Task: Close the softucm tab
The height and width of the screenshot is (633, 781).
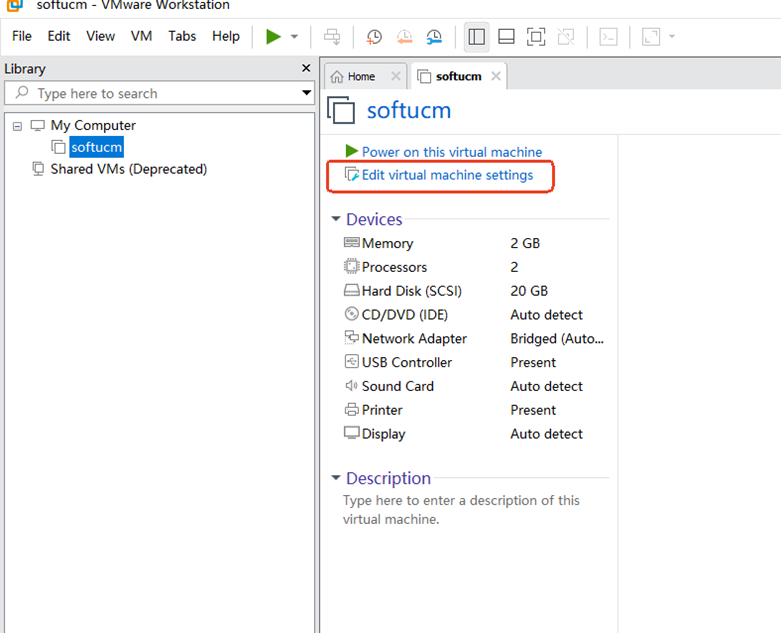Action: coord(496,76)
